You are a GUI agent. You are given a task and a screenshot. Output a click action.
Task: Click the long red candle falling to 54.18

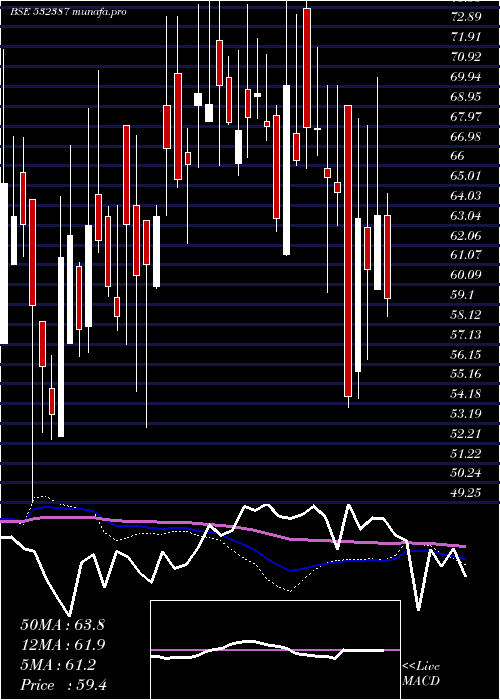[x=348, y=251]
